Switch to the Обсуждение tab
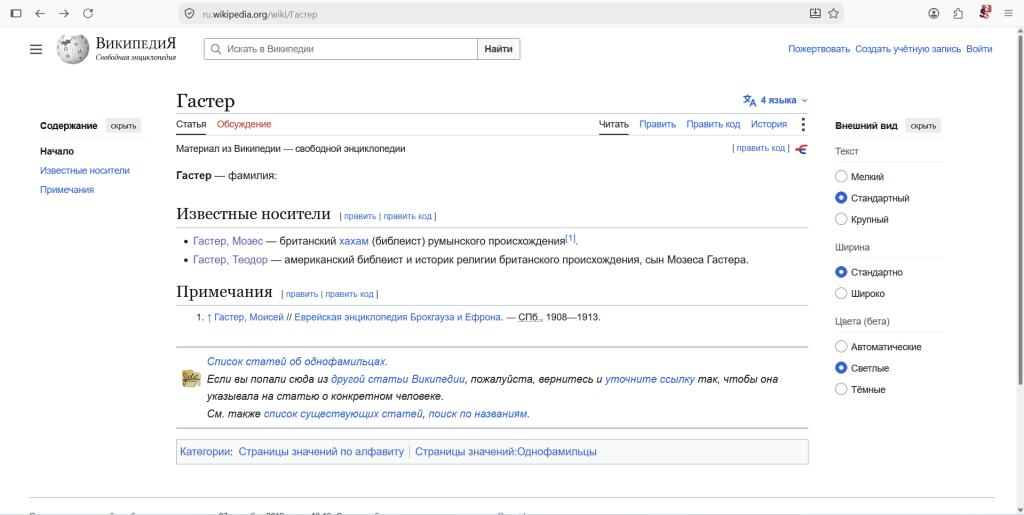The image size is (1024, 515). coord(244,124)
